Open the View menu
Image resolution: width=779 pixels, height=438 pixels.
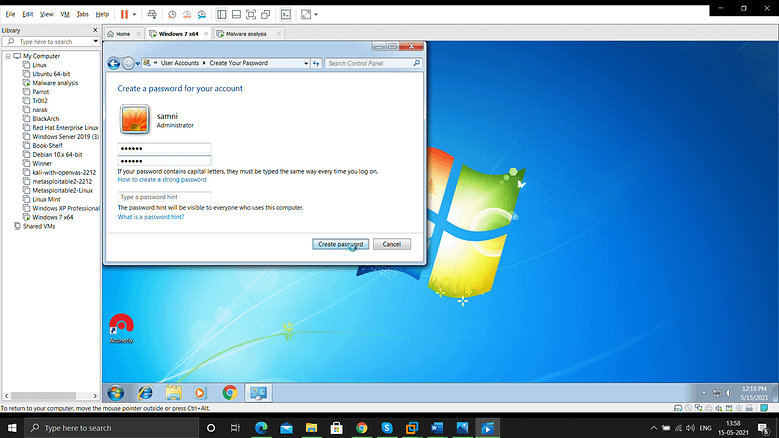coord(46,14)
